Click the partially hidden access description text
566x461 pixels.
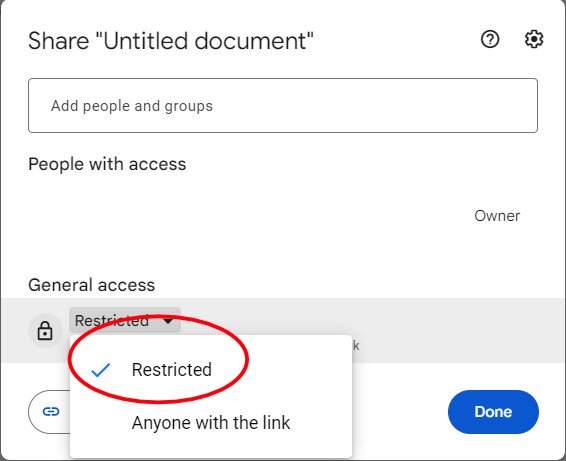tap(356, 346)
